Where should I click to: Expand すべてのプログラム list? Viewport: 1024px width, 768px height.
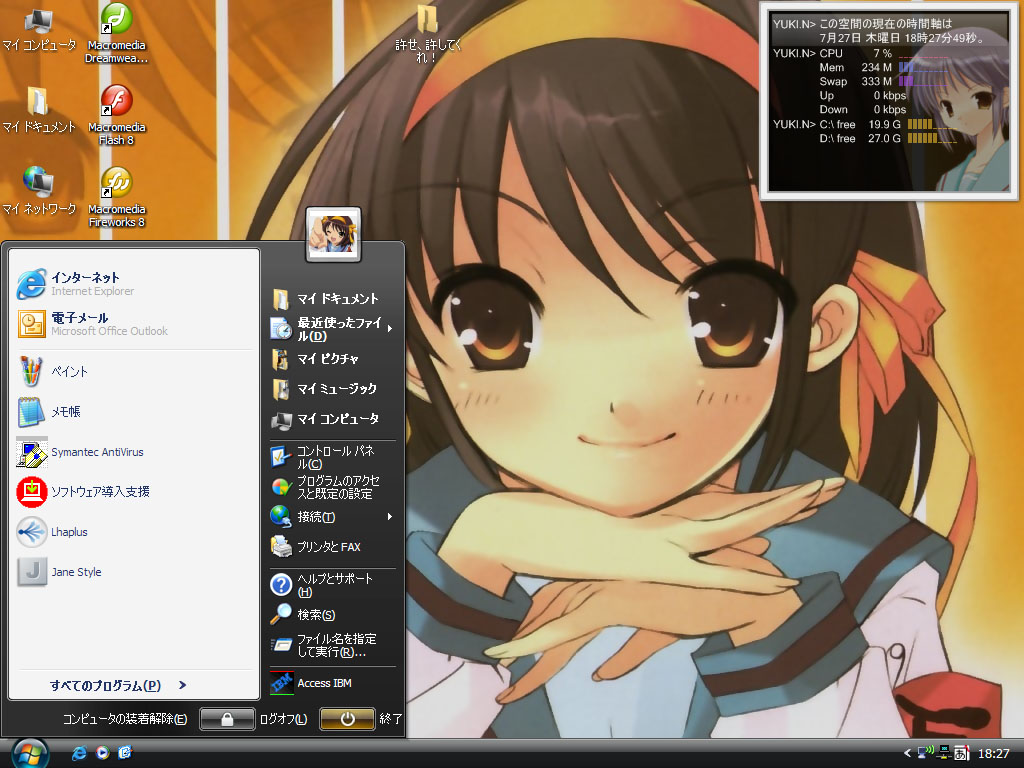coord(118,685)
